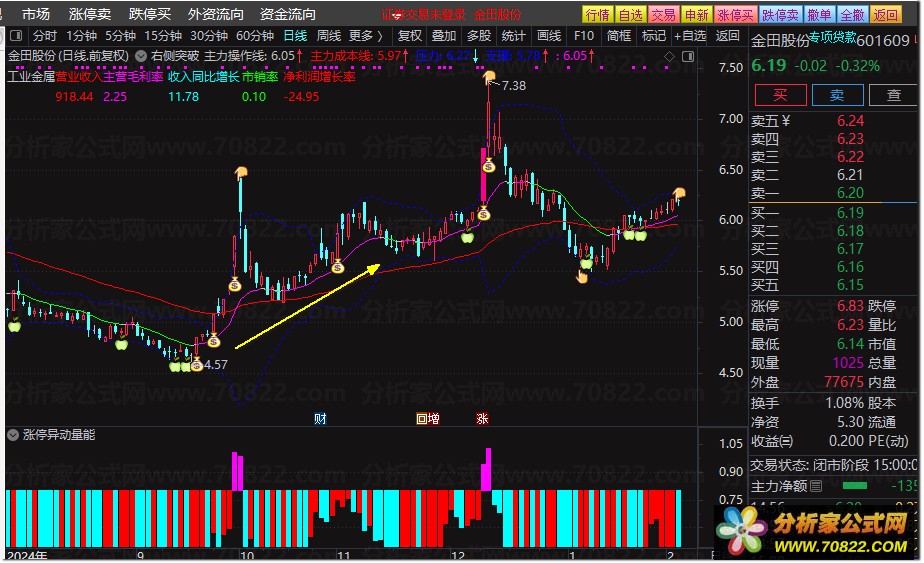Select the 日线 daily chart tab

pyautogui.click(x=295, y=36)
